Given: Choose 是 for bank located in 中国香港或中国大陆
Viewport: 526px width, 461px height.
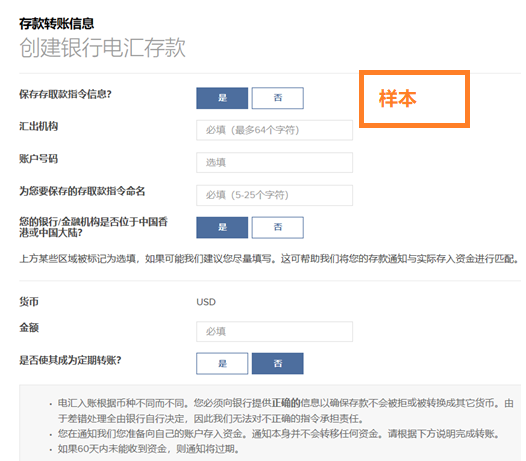Looking at the screenshot, I should (x=222, y=227).
